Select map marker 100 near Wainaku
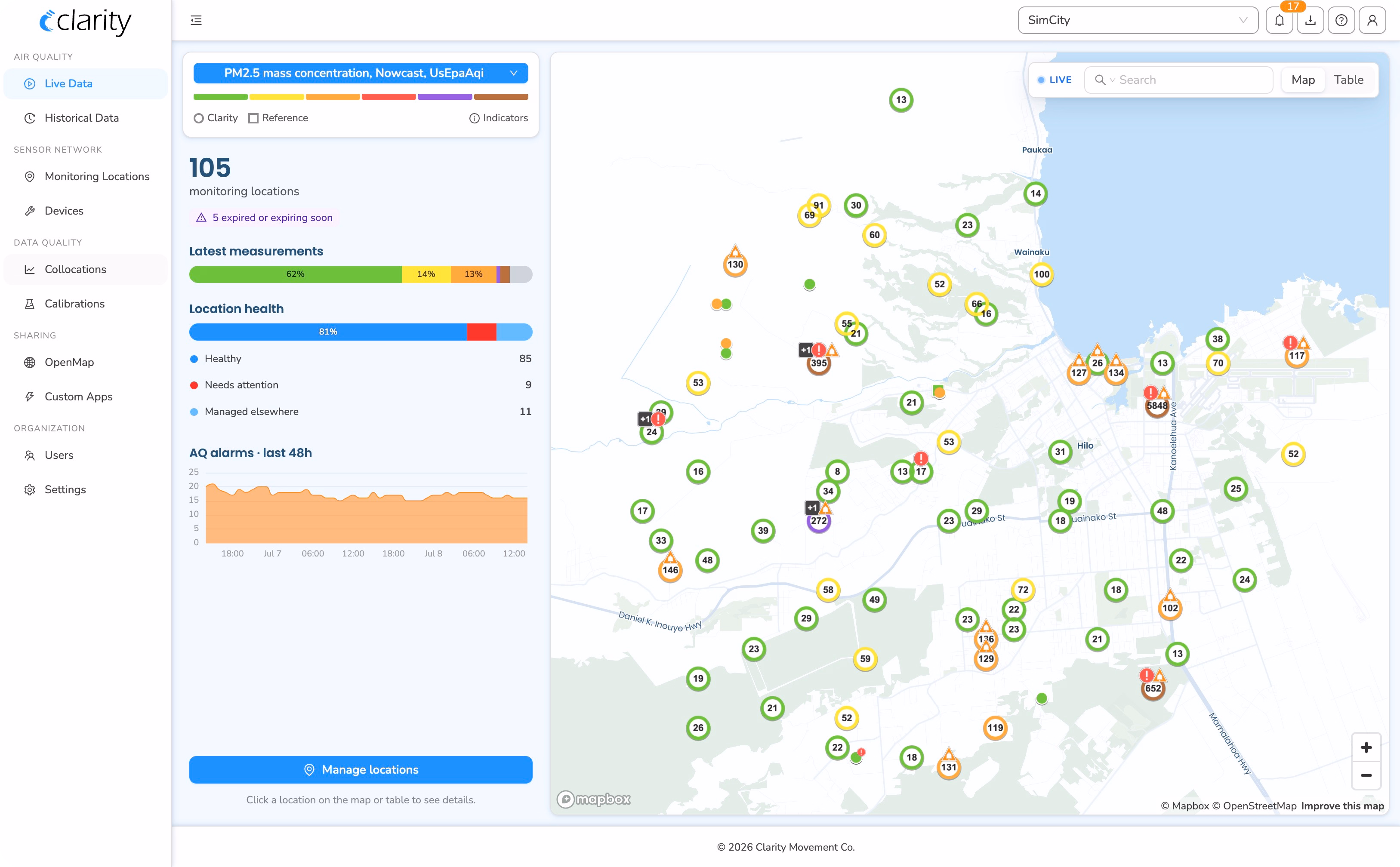 pos(1042,274)
